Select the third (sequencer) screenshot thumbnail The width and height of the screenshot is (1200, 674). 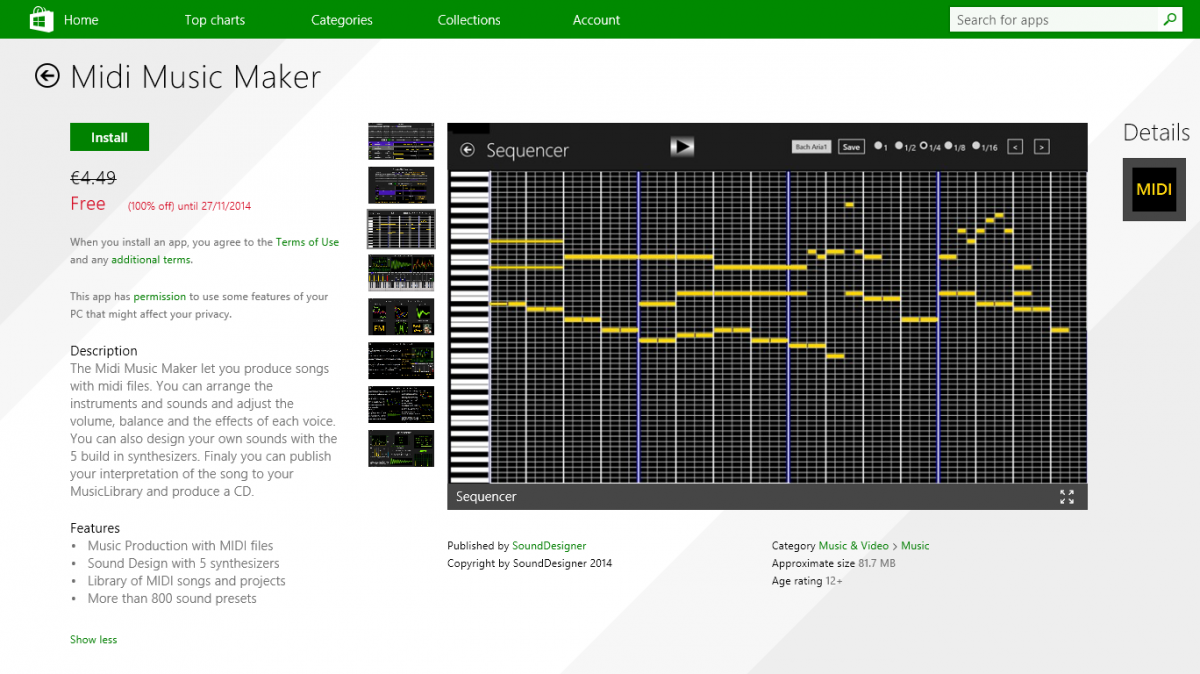pyautogui.click(x=401, y=229)
